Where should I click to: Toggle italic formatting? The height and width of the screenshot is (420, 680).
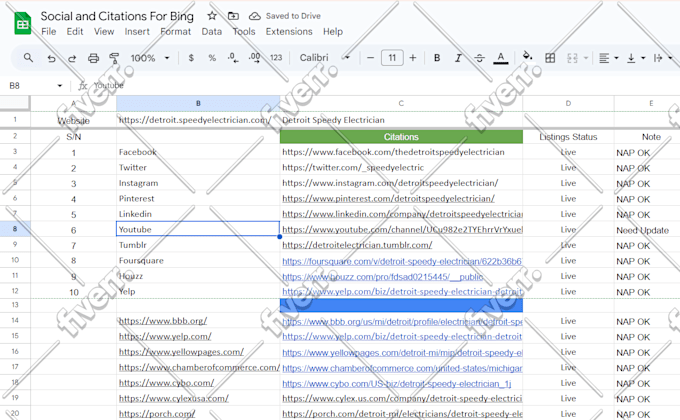tap(458, 58)
